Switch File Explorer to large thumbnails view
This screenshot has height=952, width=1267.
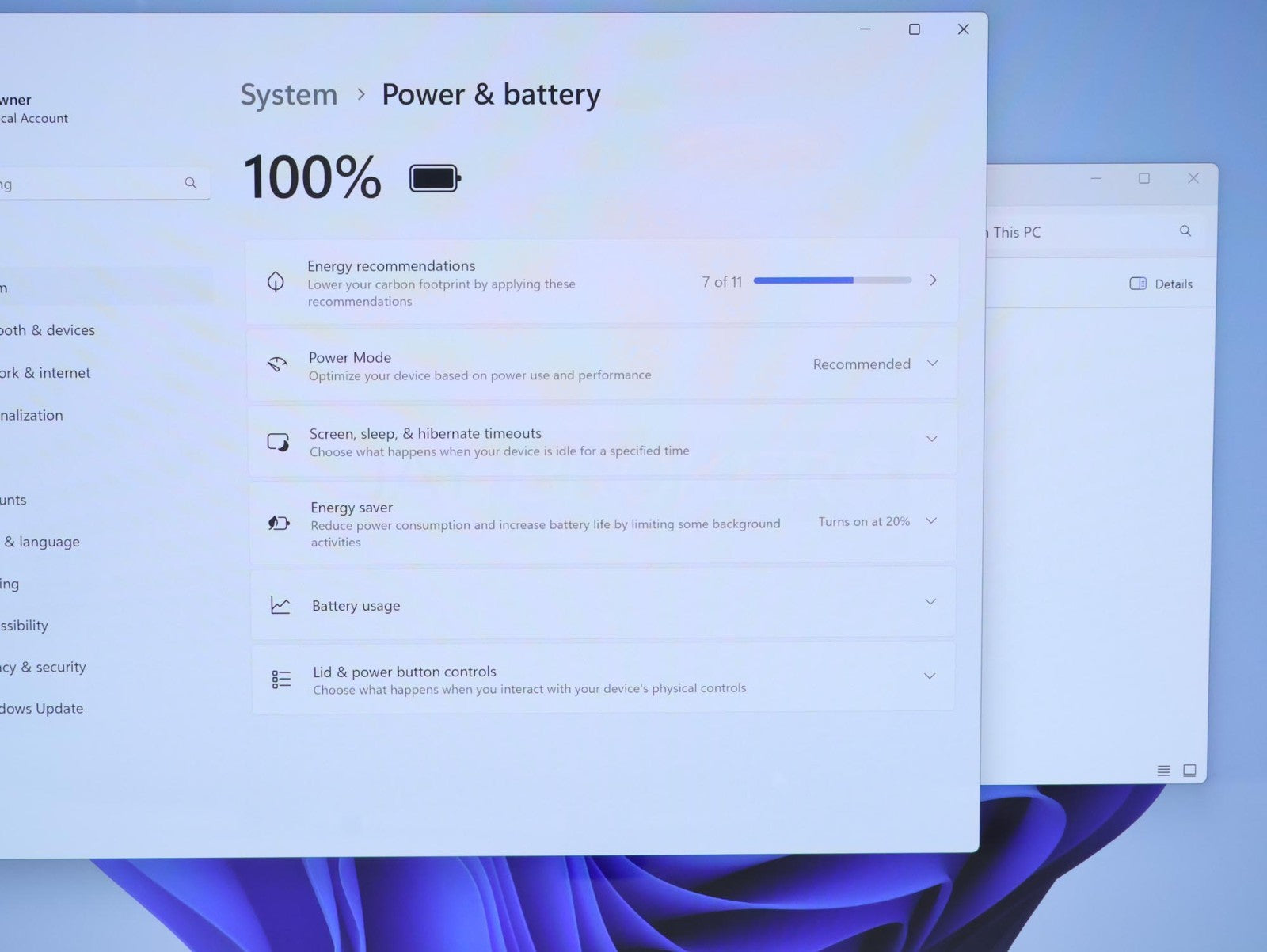[1189, 771]
